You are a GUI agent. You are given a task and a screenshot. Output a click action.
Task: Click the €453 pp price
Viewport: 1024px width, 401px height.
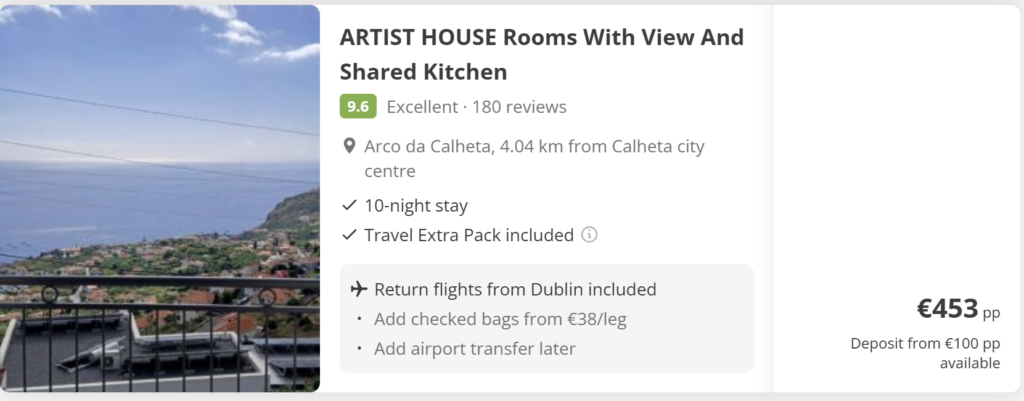pos(957,310)
